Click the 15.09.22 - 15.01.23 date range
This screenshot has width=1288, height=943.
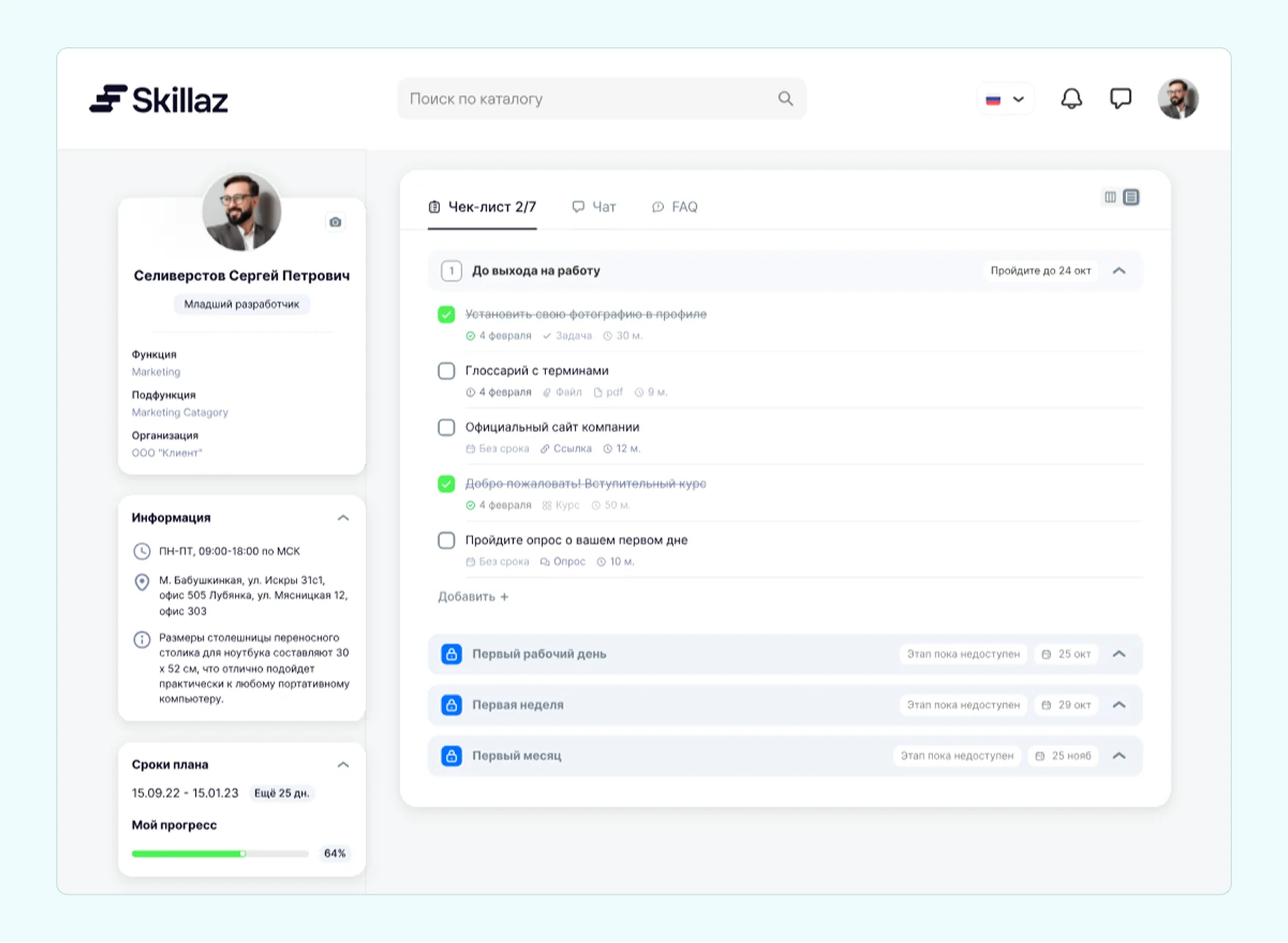[x=185, y=793]
